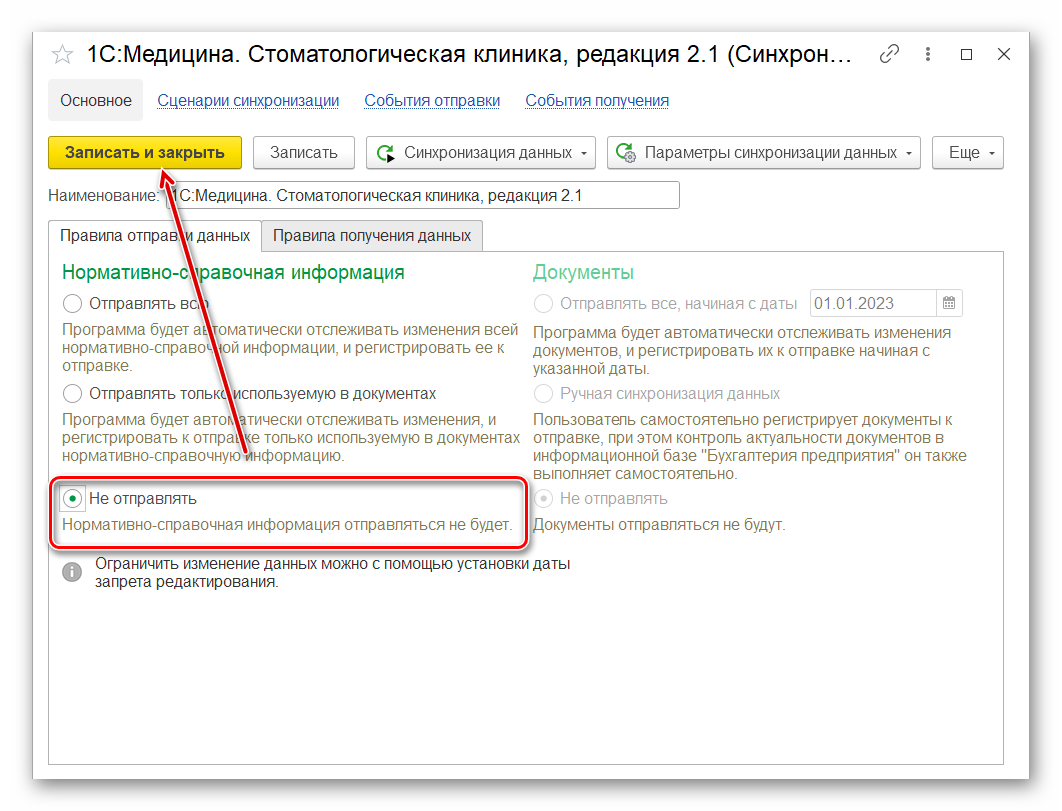Image resolution: width=1062 pixels, height=811 pixels.
Task: Copy link using the chain icon
Action: pyautogui.click(x=889, y=54)
